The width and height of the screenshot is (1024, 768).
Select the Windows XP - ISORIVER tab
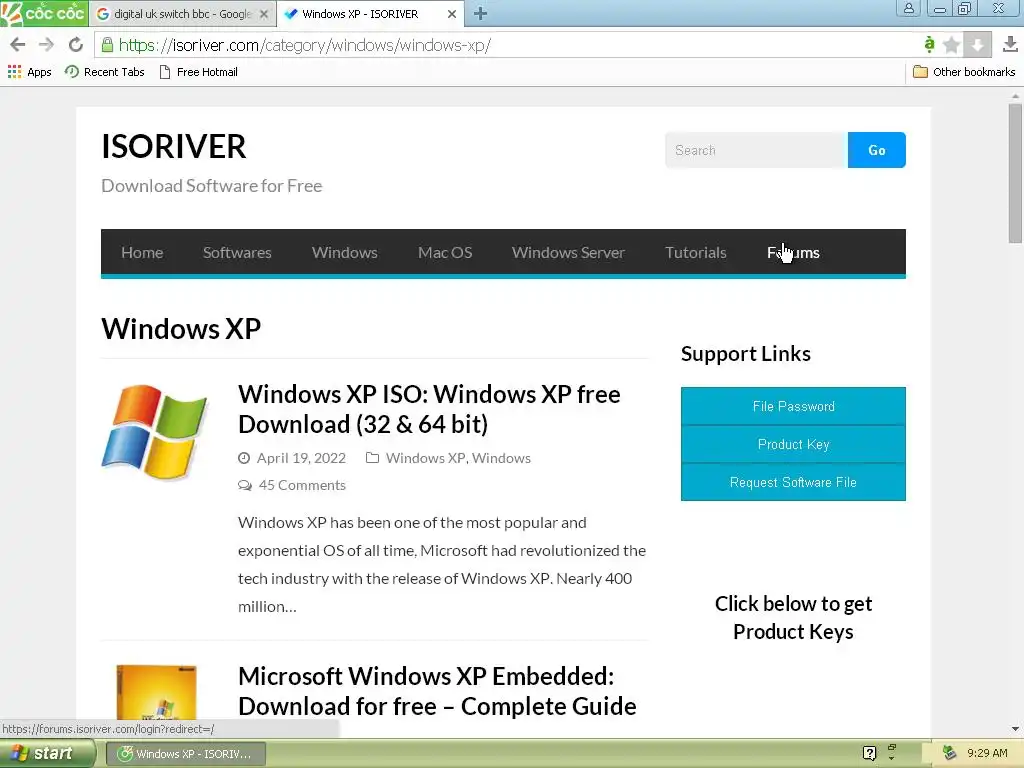point(360,14)
